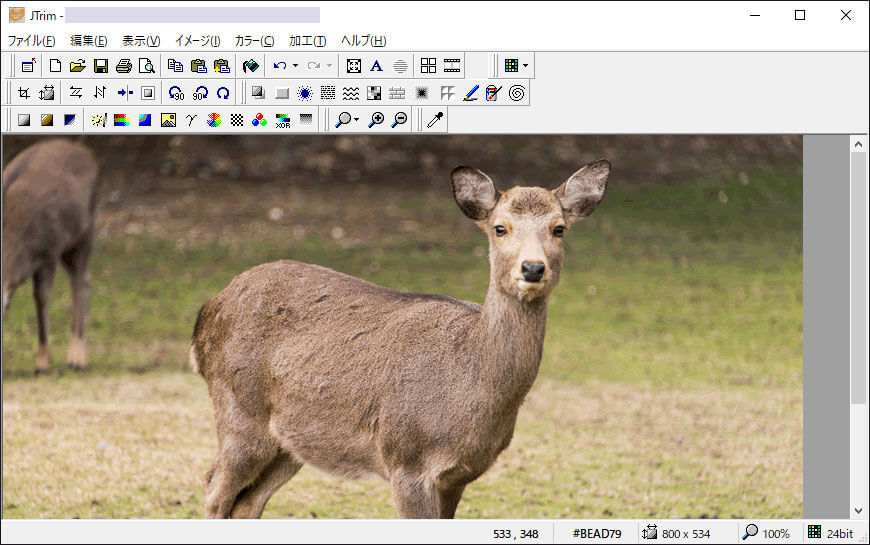Open the magnifier zoom level dropdown

(356, 120)
